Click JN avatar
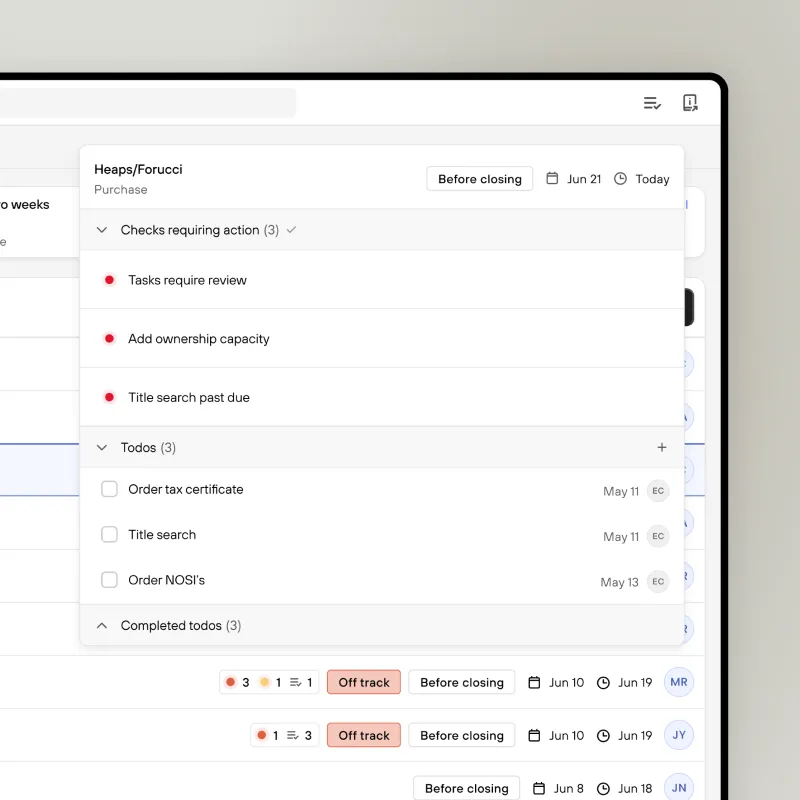 tap(679, 787)
